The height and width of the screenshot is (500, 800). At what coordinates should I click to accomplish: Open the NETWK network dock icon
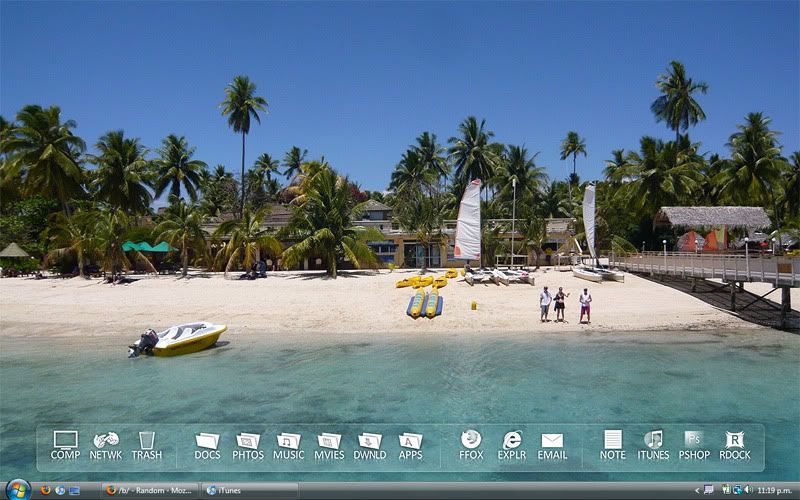106,441
